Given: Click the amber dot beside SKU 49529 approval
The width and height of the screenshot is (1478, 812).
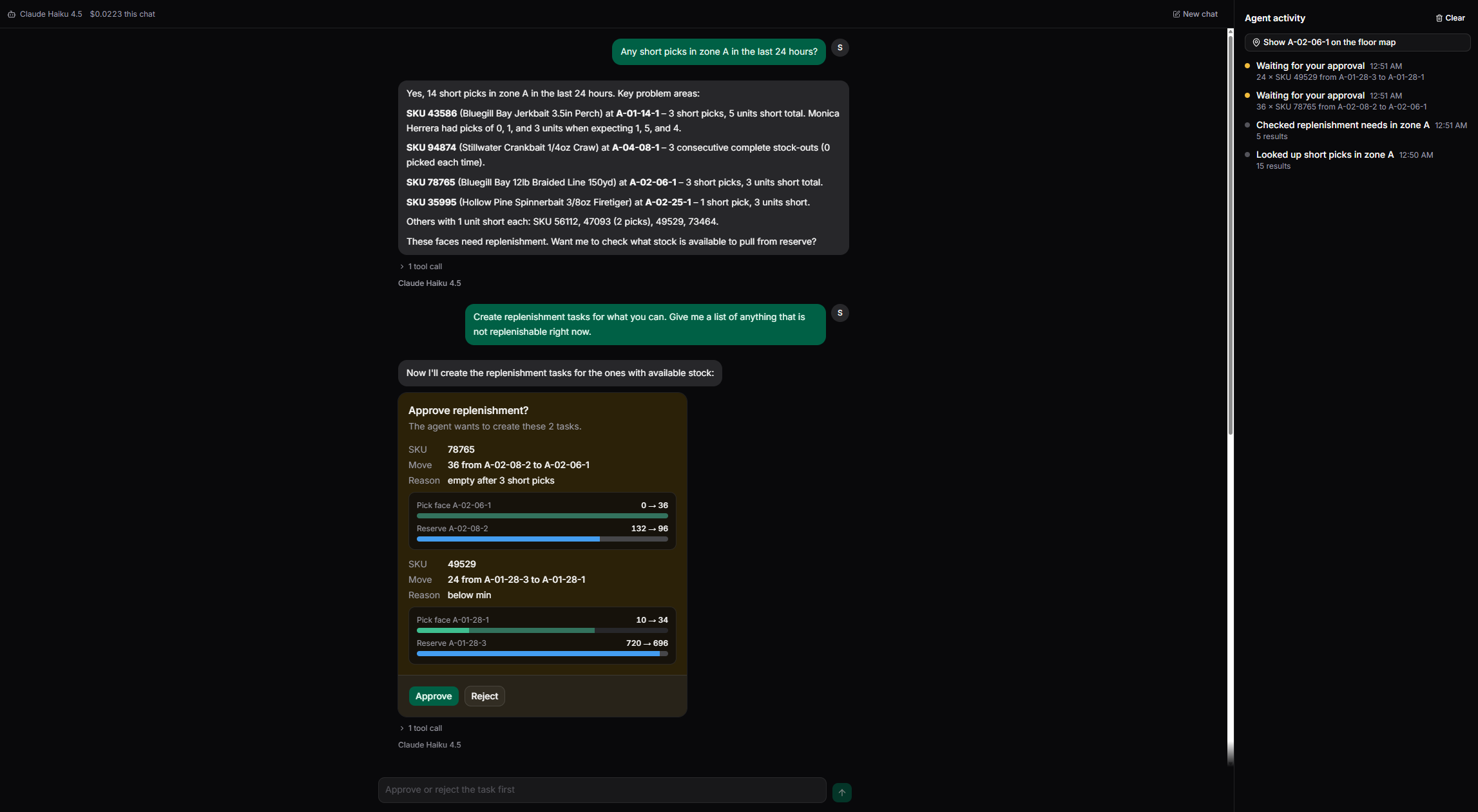Looking at the screenshot, I should pos(1247,66).
